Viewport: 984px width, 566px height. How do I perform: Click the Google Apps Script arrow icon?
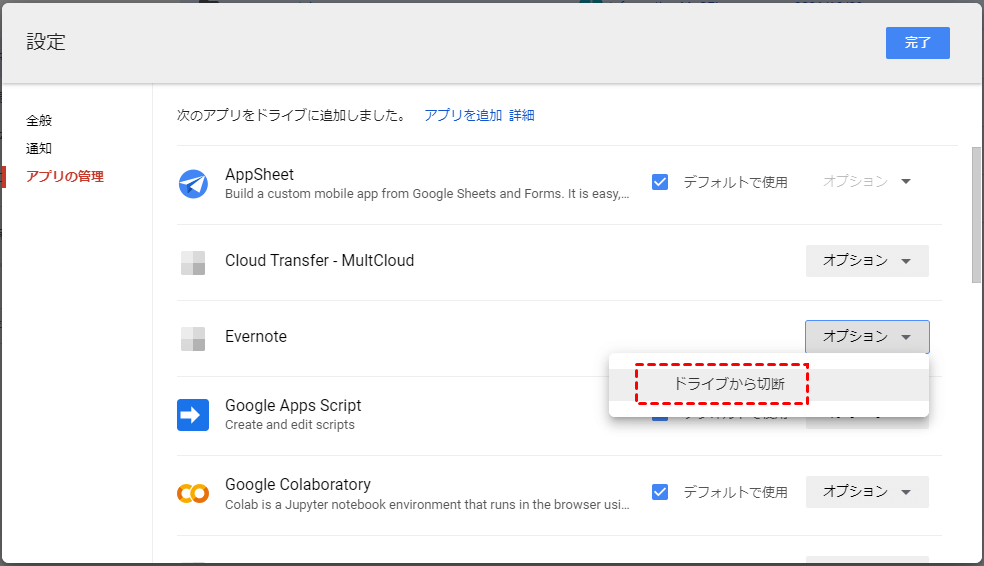(x=193, y=415)
